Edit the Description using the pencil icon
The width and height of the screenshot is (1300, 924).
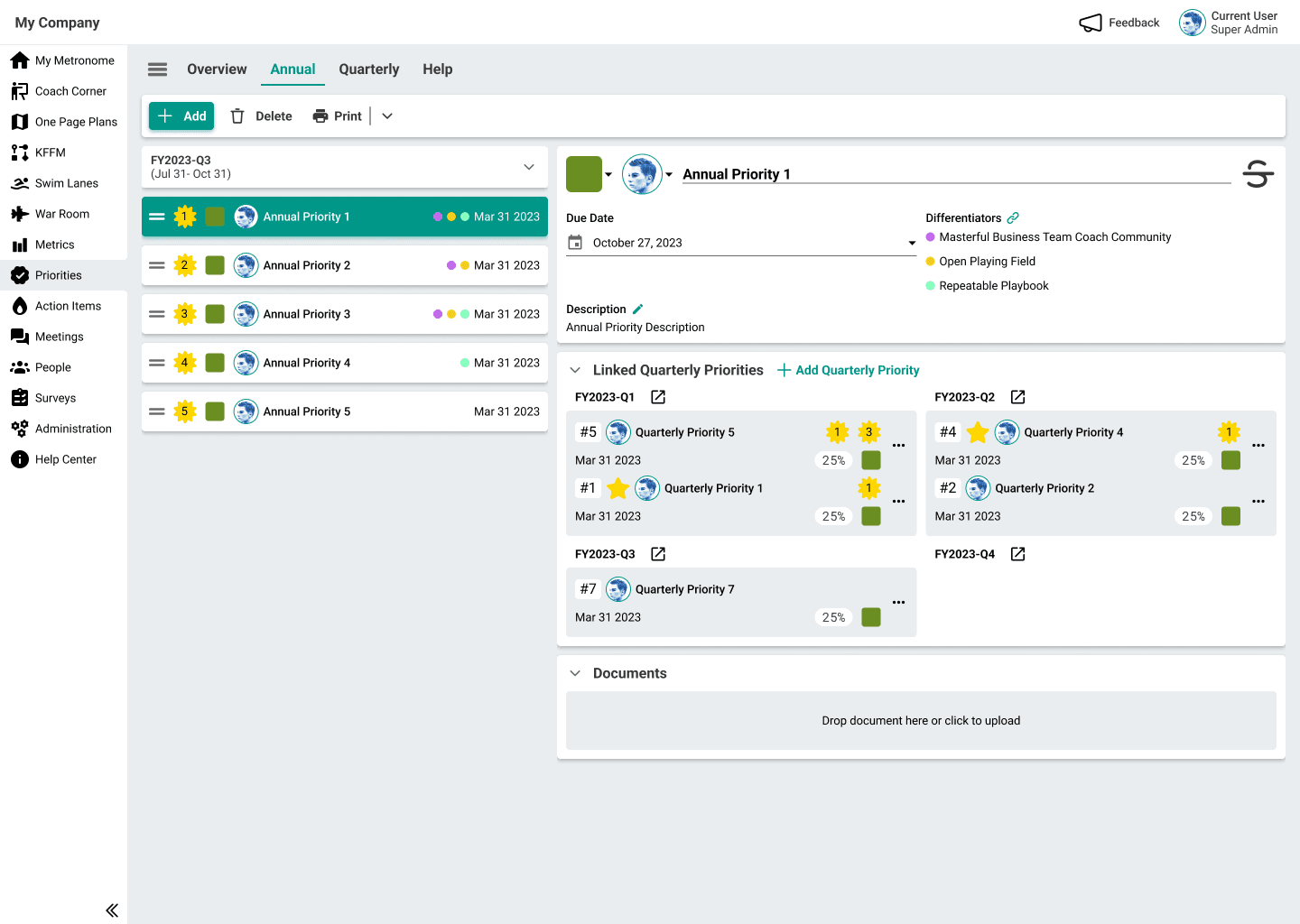[639, 309]
